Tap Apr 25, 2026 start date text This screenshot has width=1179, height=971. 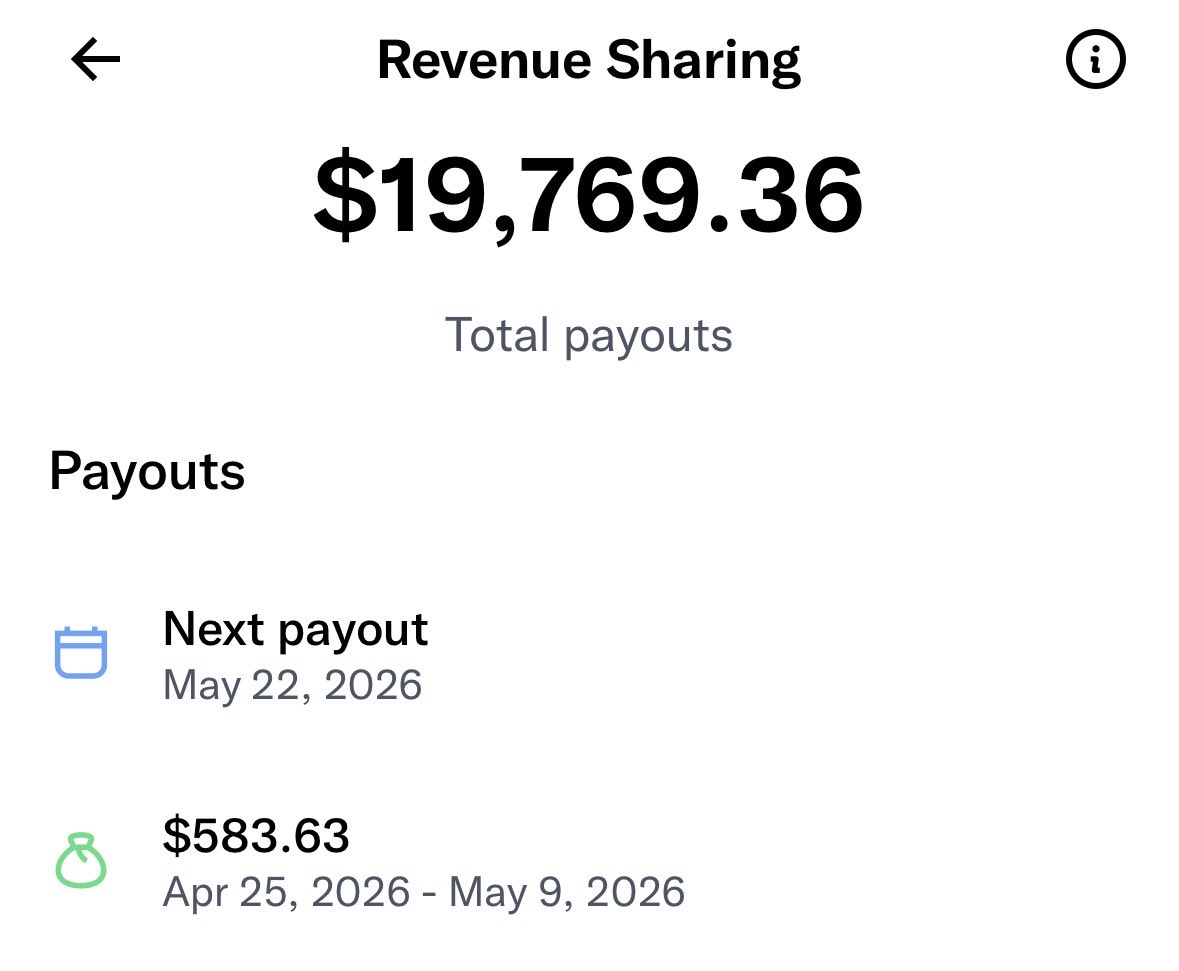pos(286,892)
